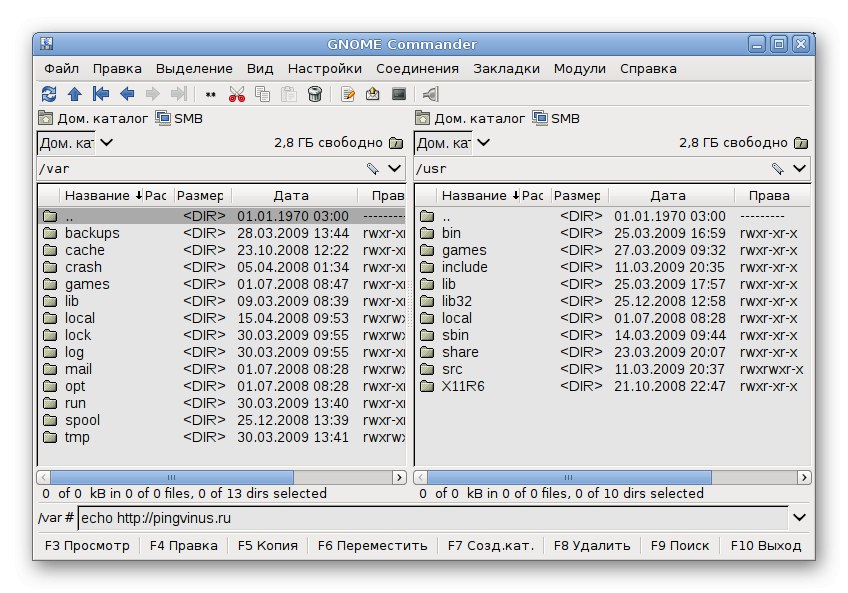Click the bookmark pin icon in /usr path bar
848x593 pixels.
777,169
